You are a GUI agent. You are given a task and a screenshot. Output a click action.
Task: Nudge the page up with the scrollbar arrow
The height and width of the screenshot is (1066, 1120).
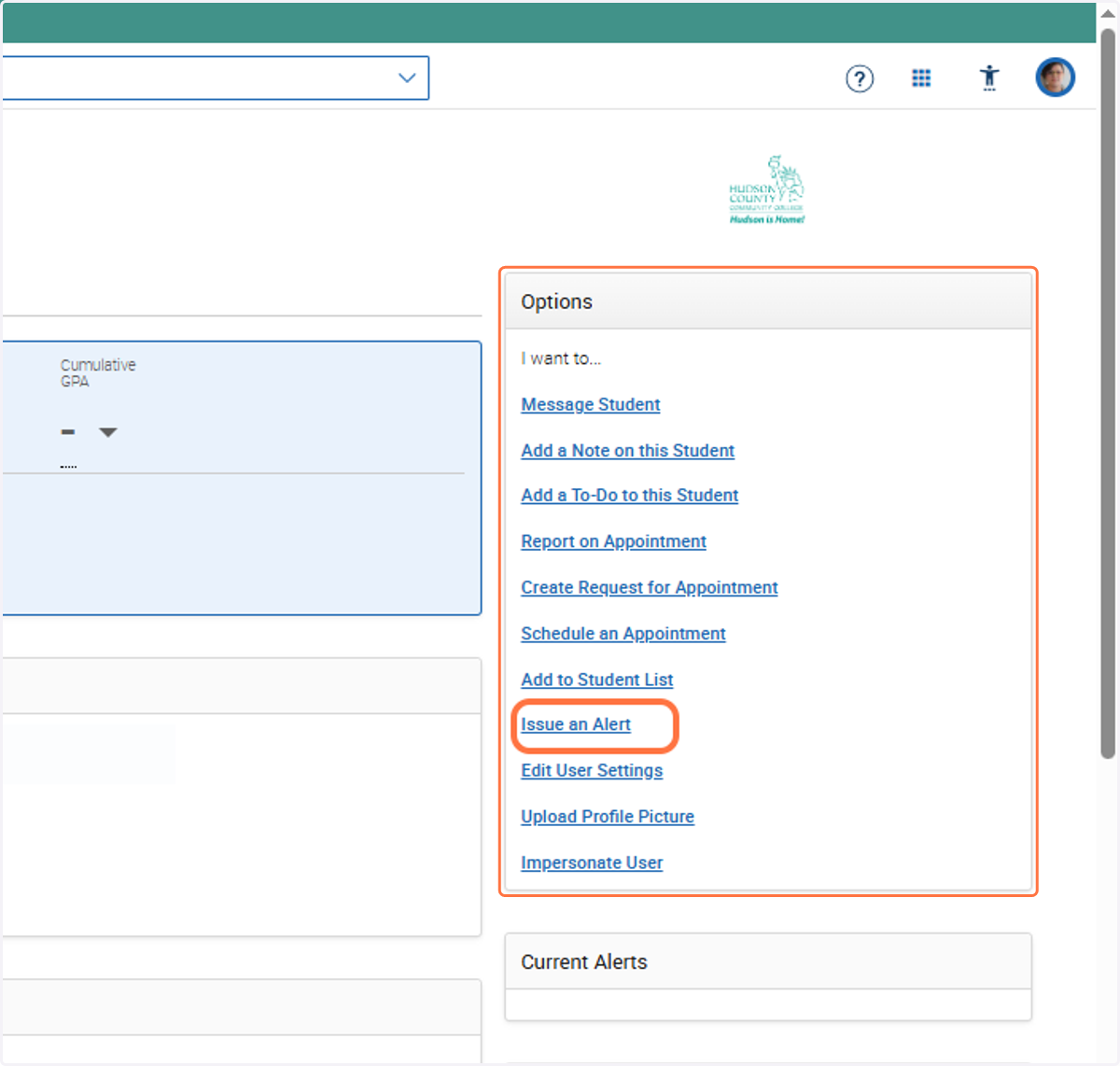click(x=1107, y=13)
